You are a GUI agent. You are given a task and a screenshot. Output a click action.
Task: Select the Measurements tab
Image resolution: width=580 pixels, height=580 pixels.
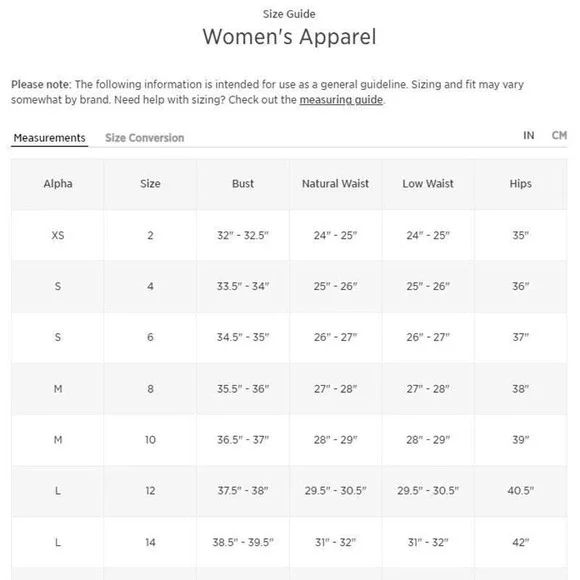click(x=50, y=138)
